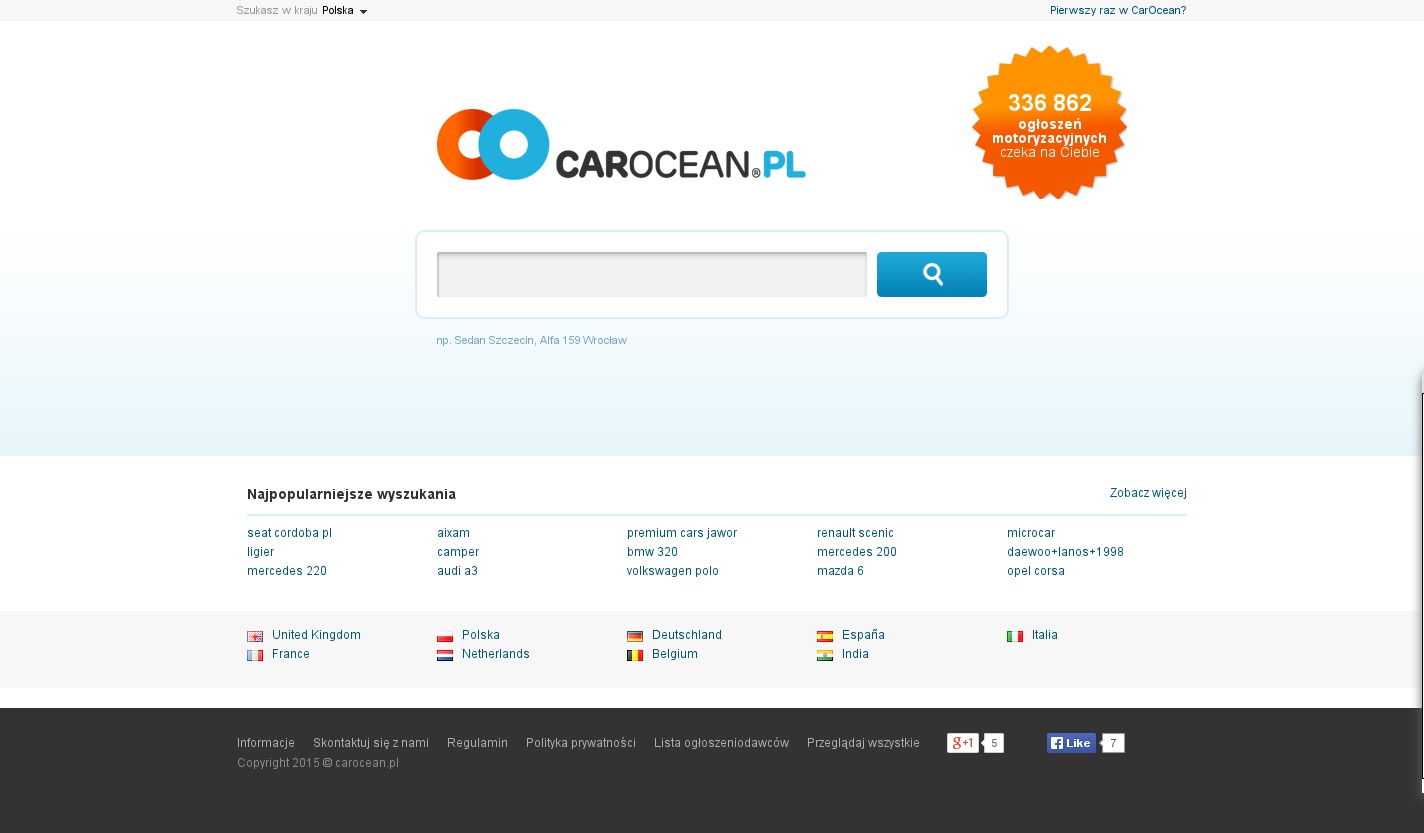Click the Polska flag icon
The image size is (1424, 833).
[x=445, y=636]
